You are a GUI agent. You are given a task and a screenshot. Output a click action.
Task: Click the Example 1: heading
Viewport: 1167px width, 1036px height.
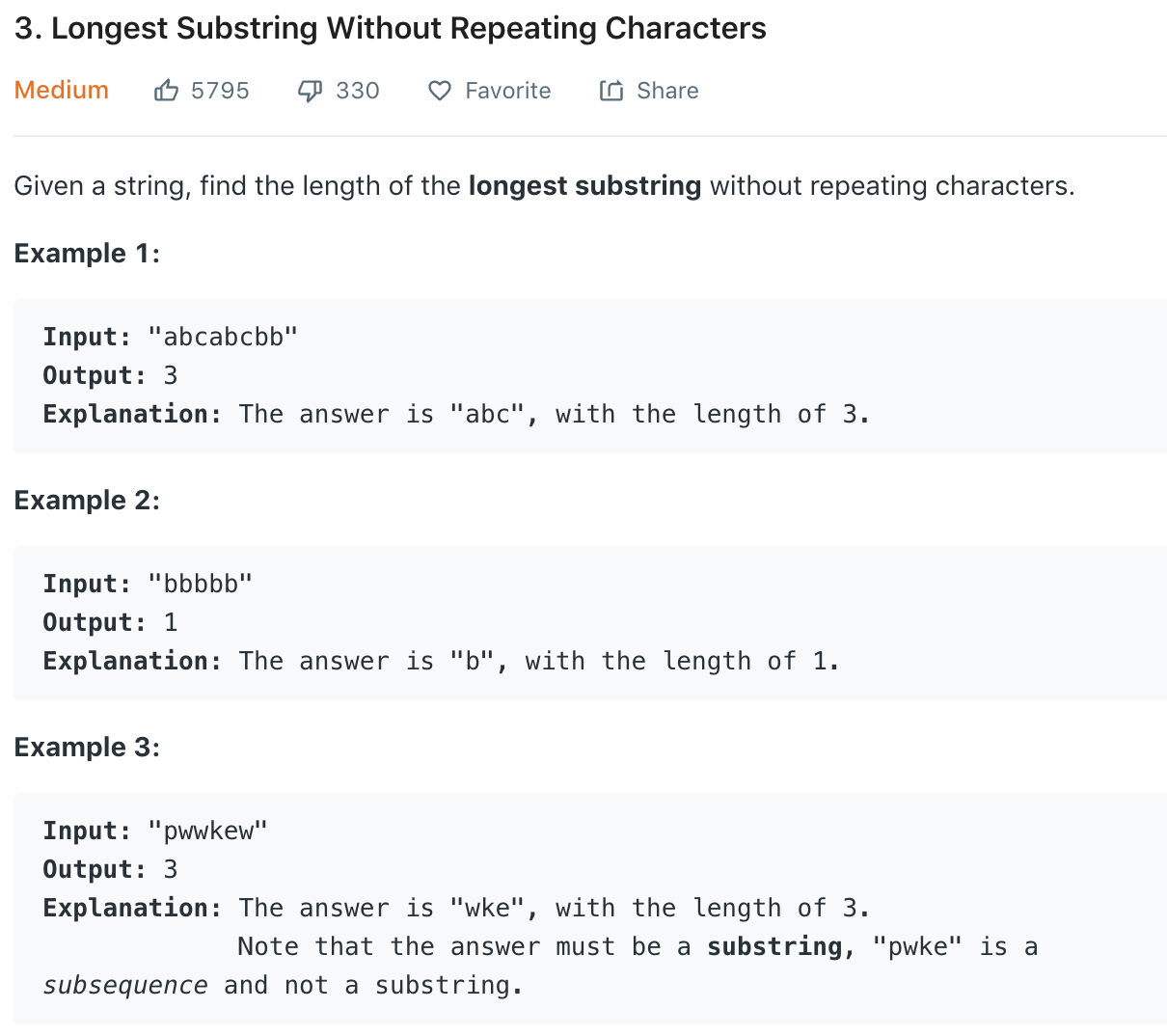tap(87, 253)
